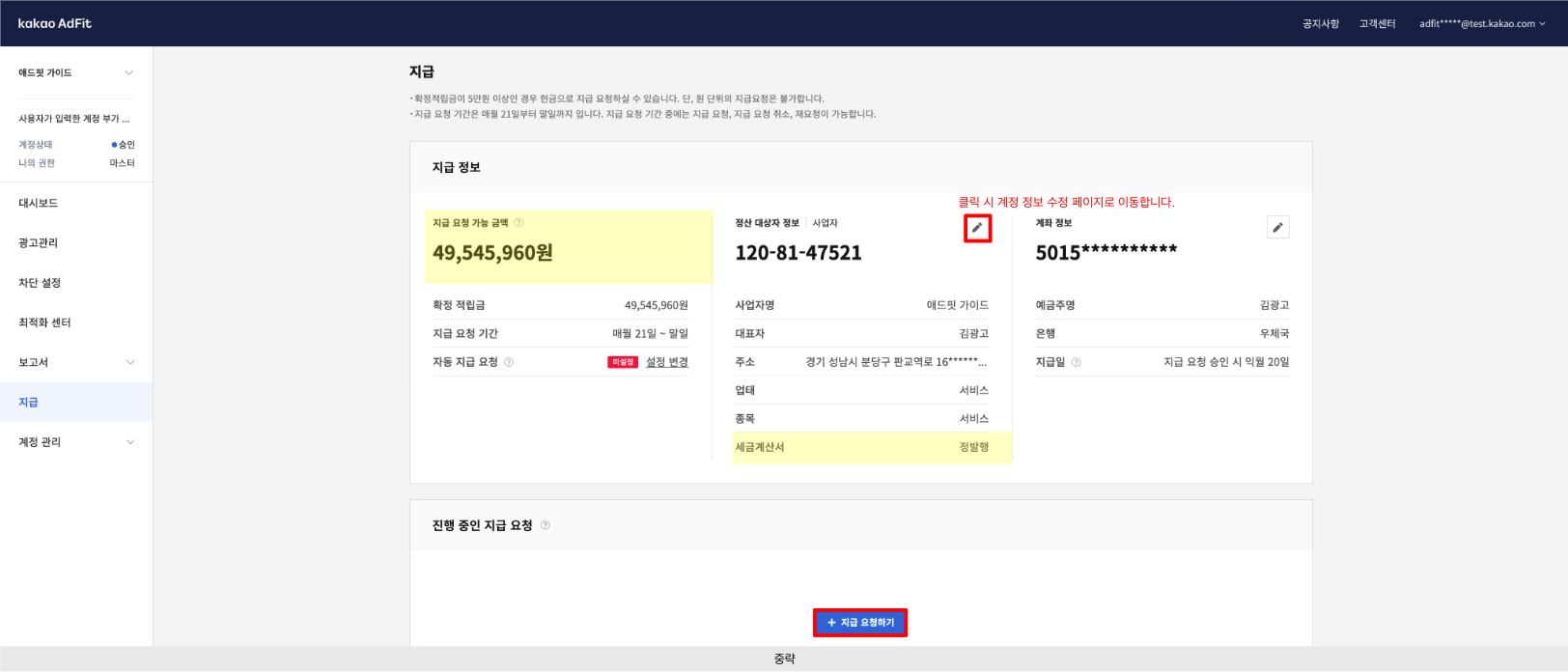Open 대시보드 from the sidebar
The image size is (1568, 672).
click(x=39, y=203)
